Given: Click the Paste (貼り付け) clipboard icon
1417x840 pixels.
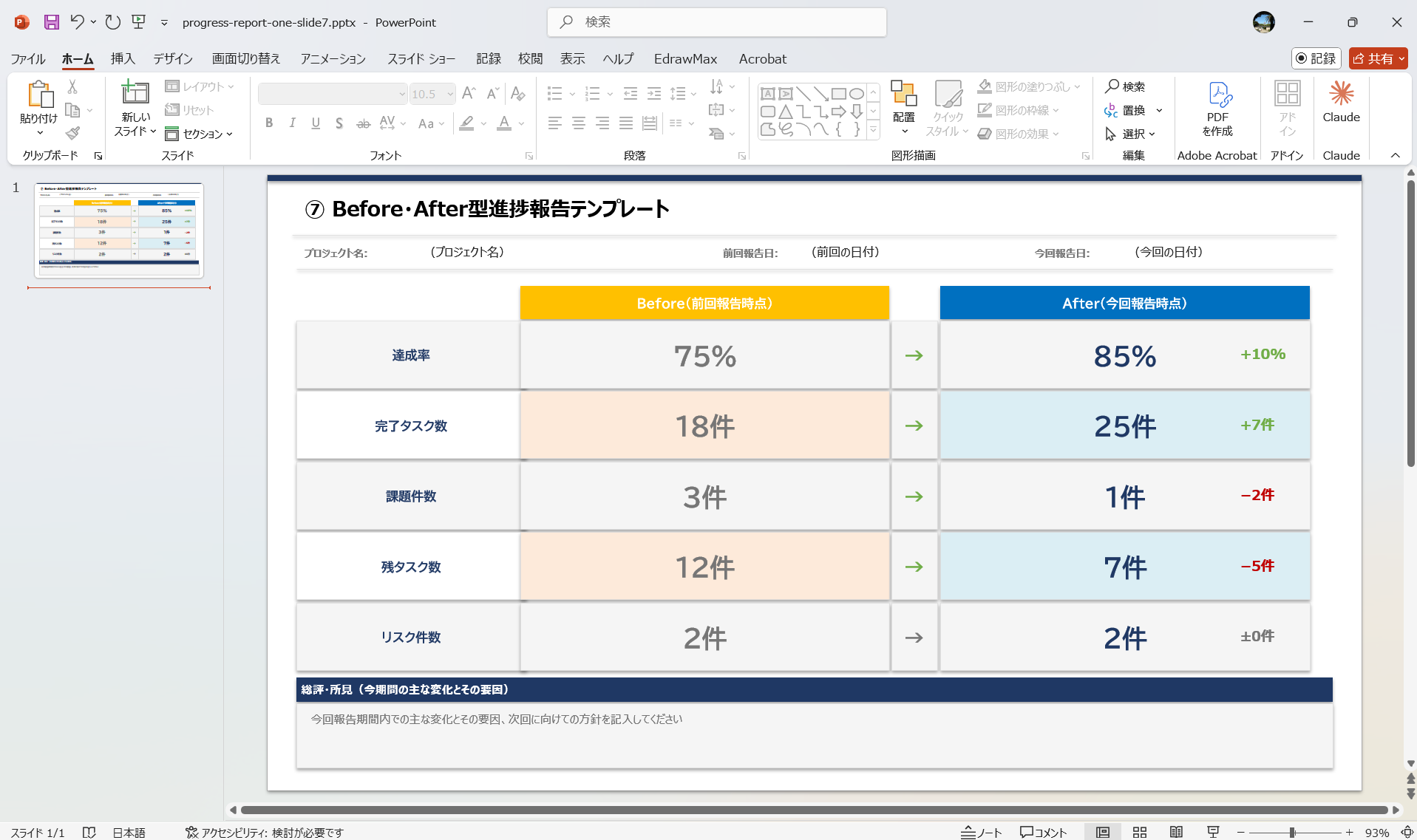Looking at the screenshot, I should tap(39, 95).
